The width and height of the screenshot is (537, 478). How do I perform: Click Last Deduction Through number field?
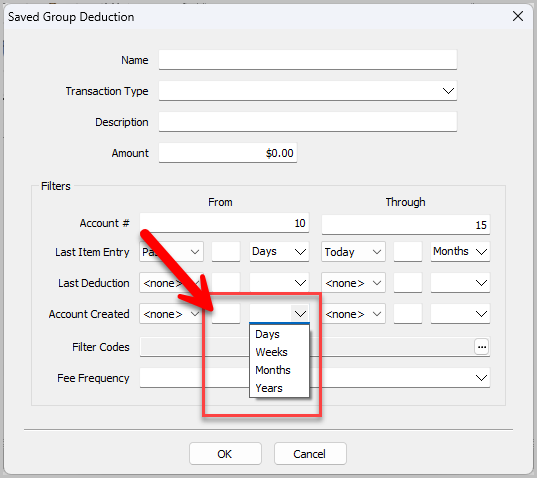[408, 283]
